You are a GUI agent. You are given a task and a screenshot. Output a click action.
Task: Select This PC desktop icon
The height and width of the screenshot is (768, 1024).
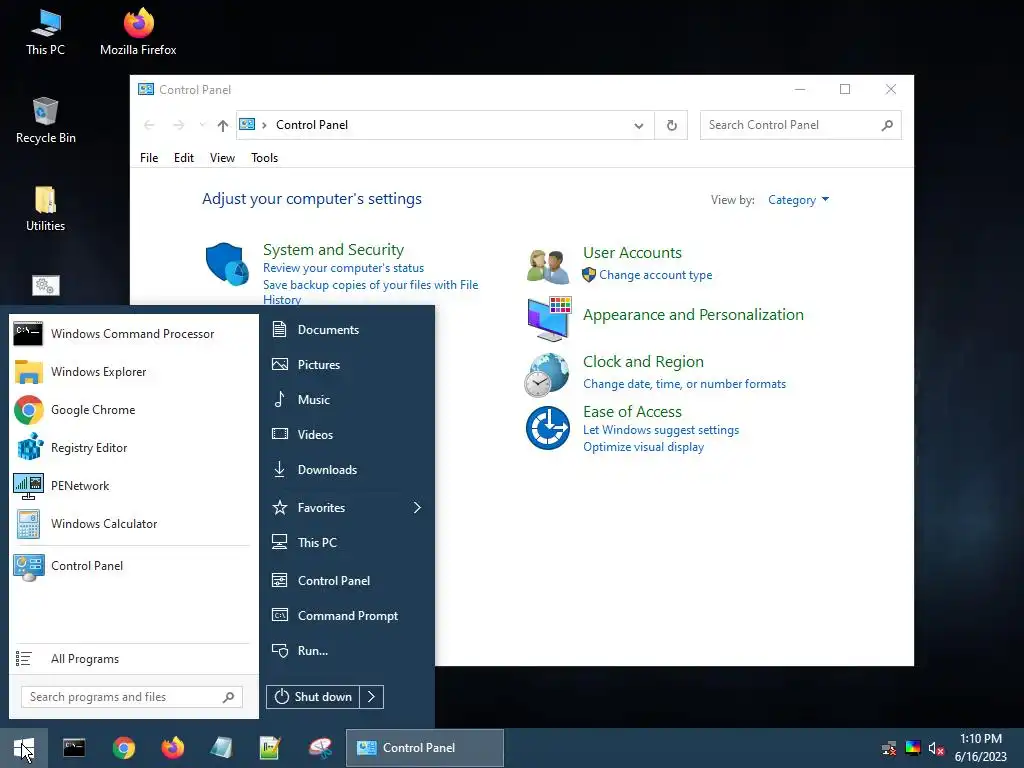[x=45, y=31]
